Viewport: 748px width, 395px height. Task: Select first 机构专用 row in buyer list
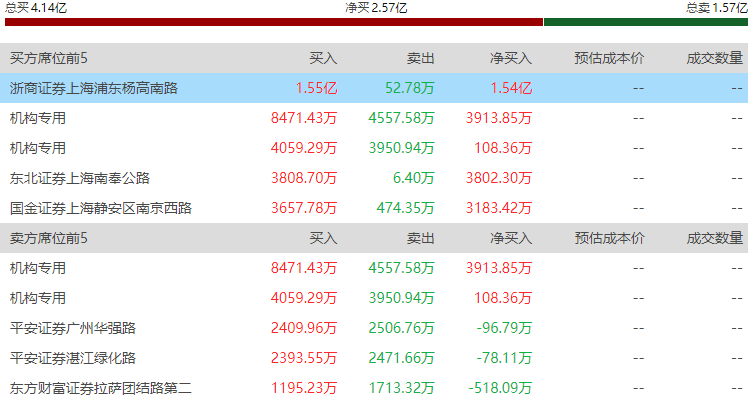click(374, 118)
